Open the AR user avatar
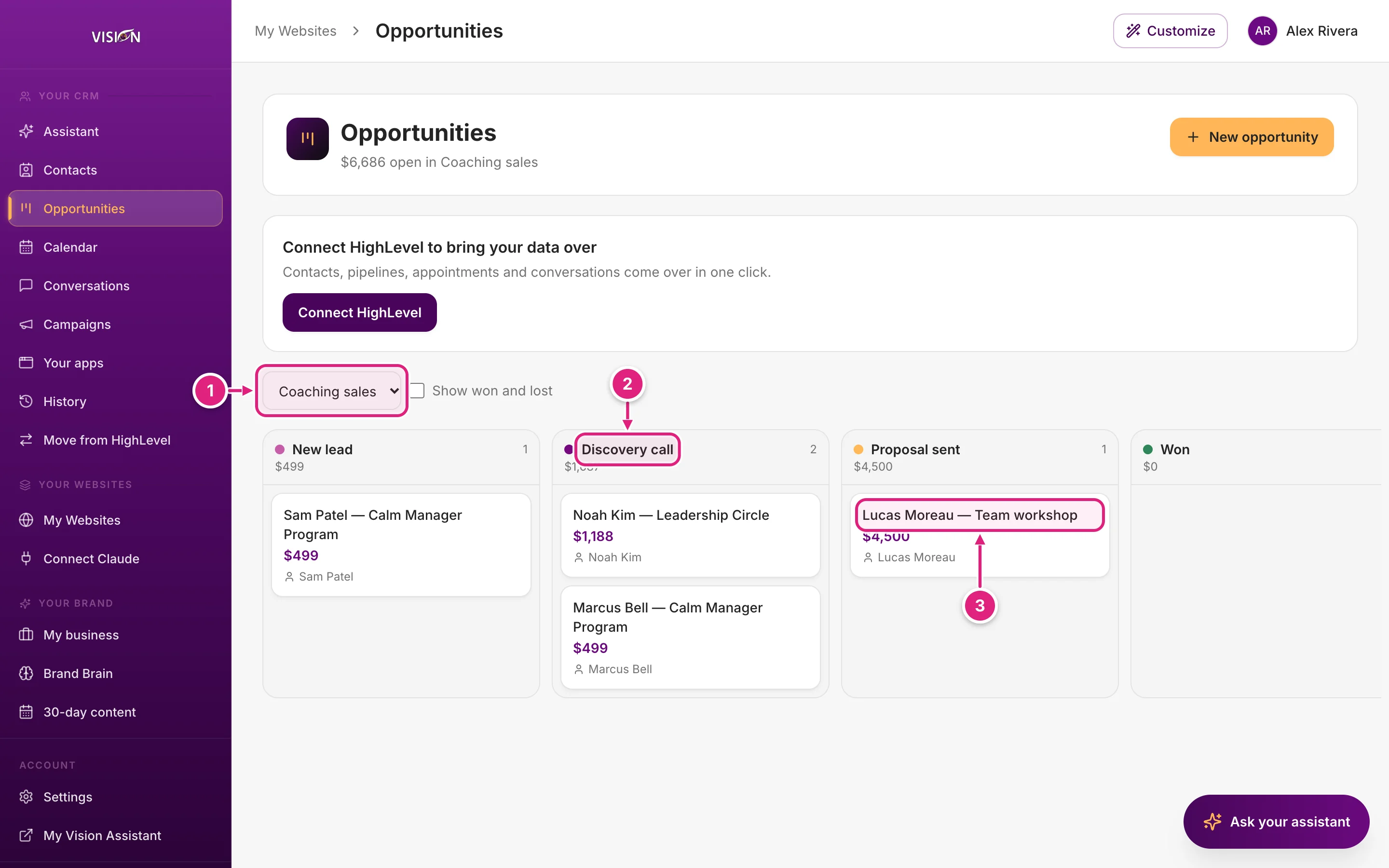 pyautogui.click(x=1262, y=31)
